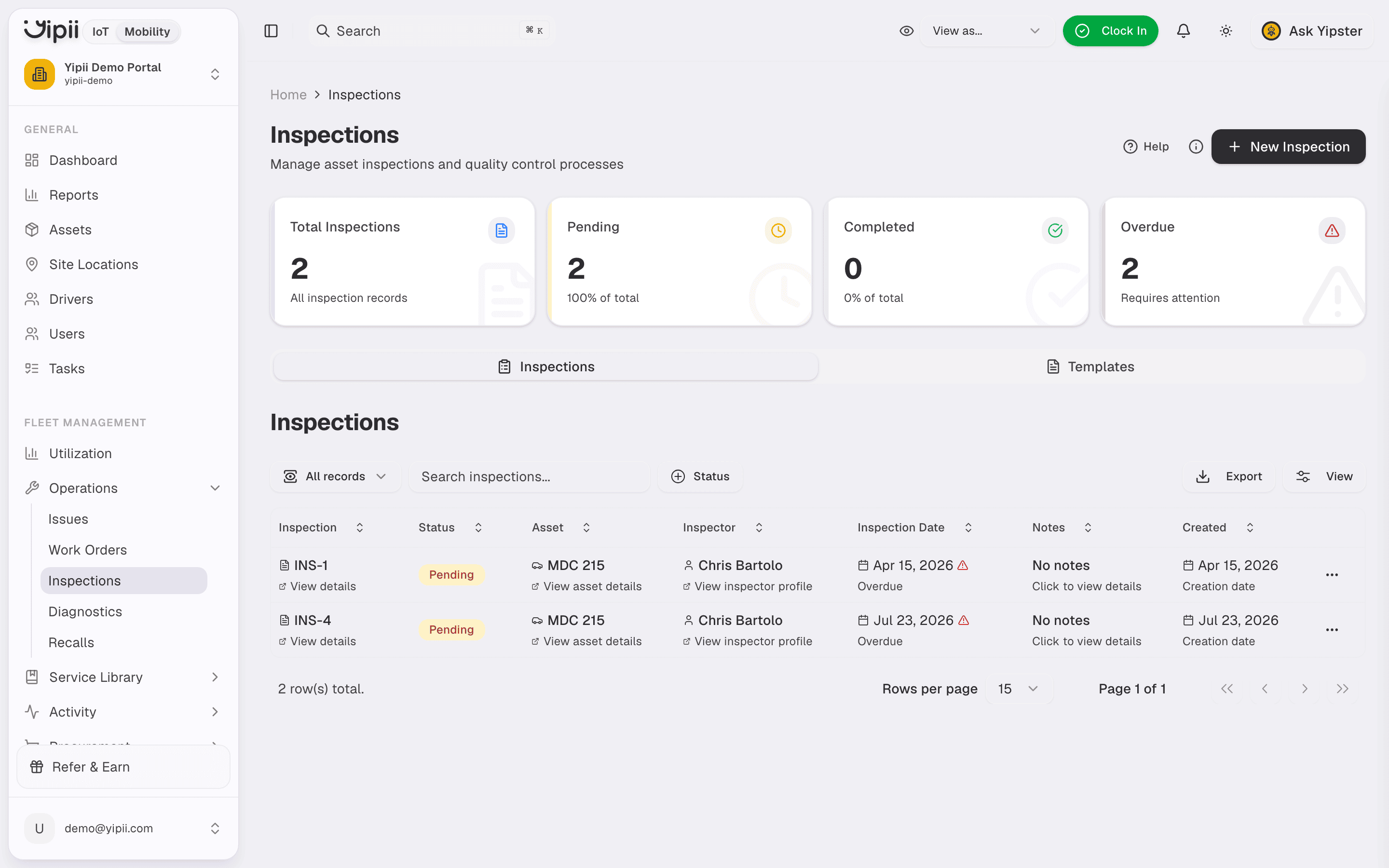The width and height of the screenshot is (1389, 868).
Task: Click the user avatar U icon
Action: pyautogui.click(x=39, y=828)
